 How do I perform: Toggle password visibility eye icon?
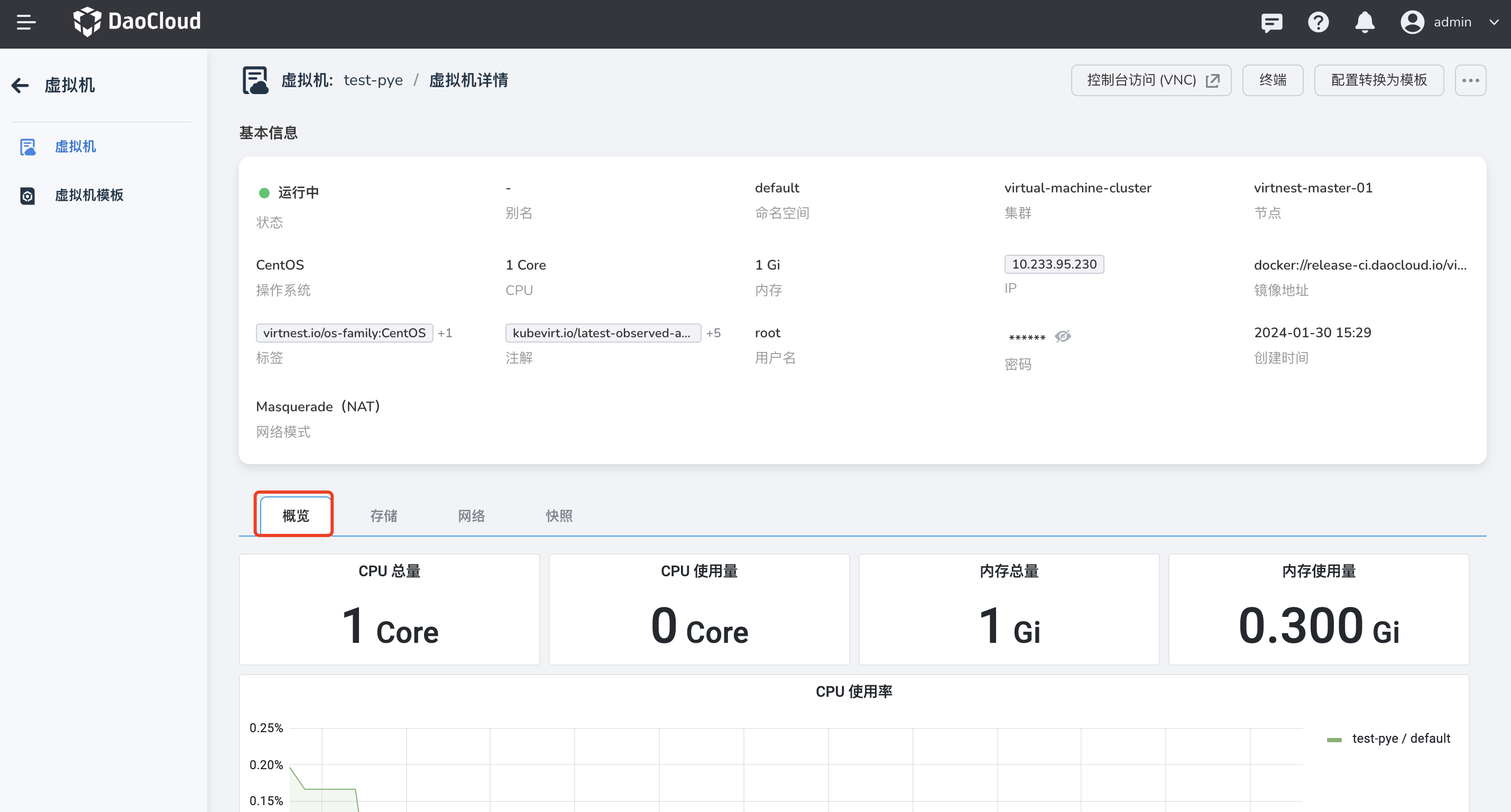point(1062,336)
